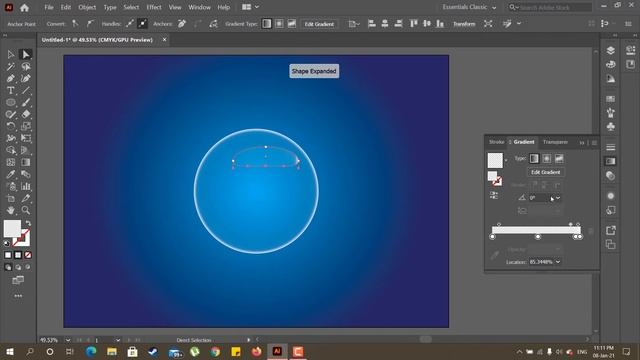This screenshot has width=640, height=360.
Task: Select the Column Graph tool
Action: click(x=26, y=187)
